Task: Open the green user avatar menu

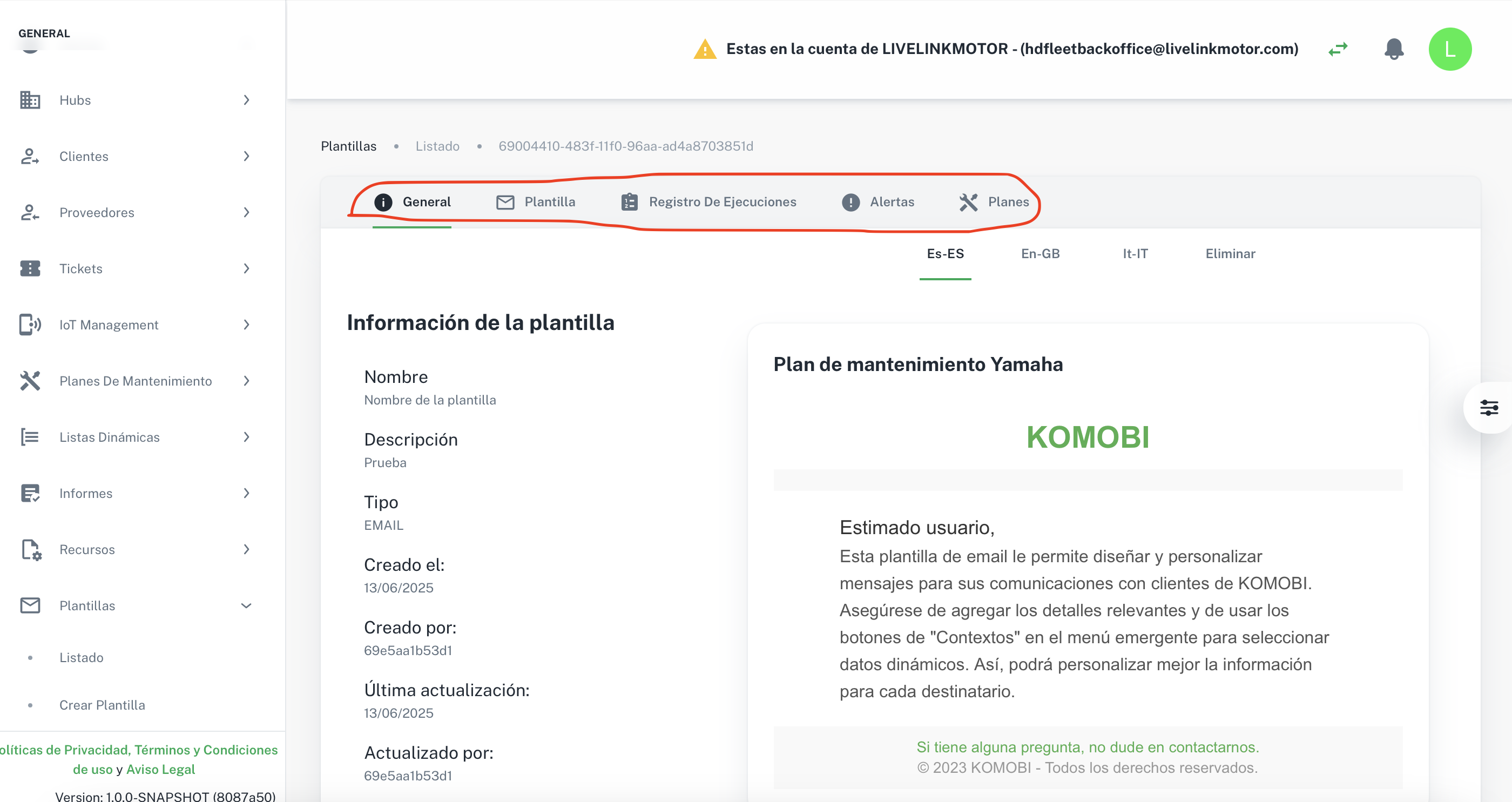Action: point(1449,49)
